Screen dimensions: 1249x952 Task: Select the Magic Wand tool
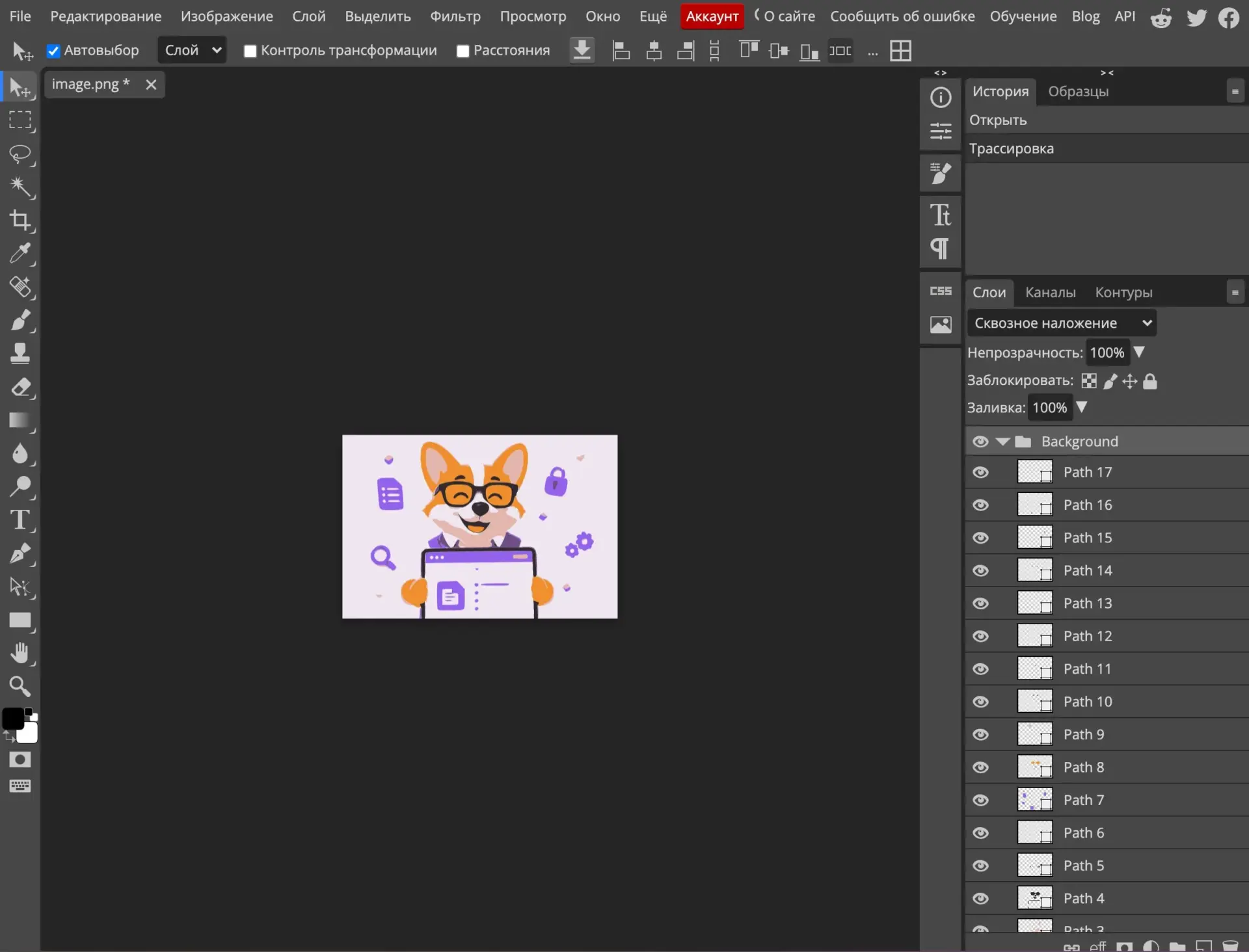click(x=20, y=187)
